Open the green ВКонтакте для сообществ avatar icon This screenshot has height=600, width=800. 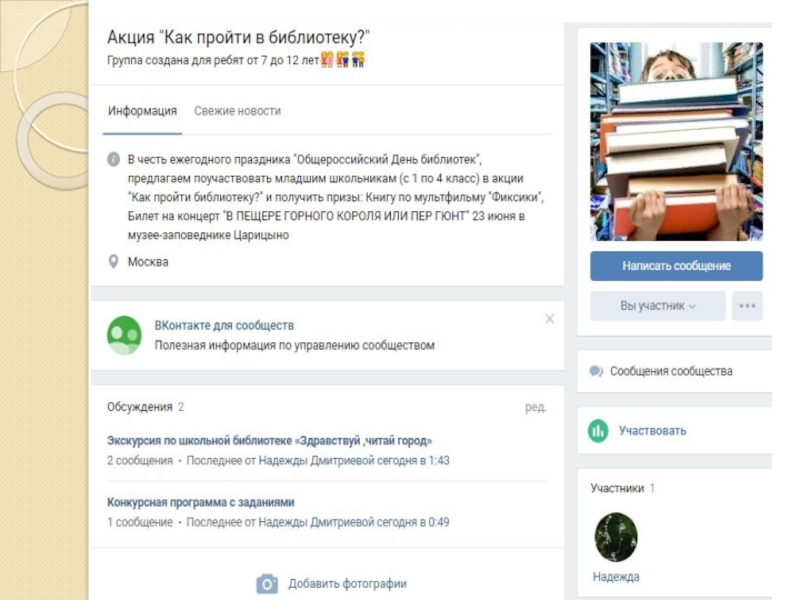tap(124, 335)
